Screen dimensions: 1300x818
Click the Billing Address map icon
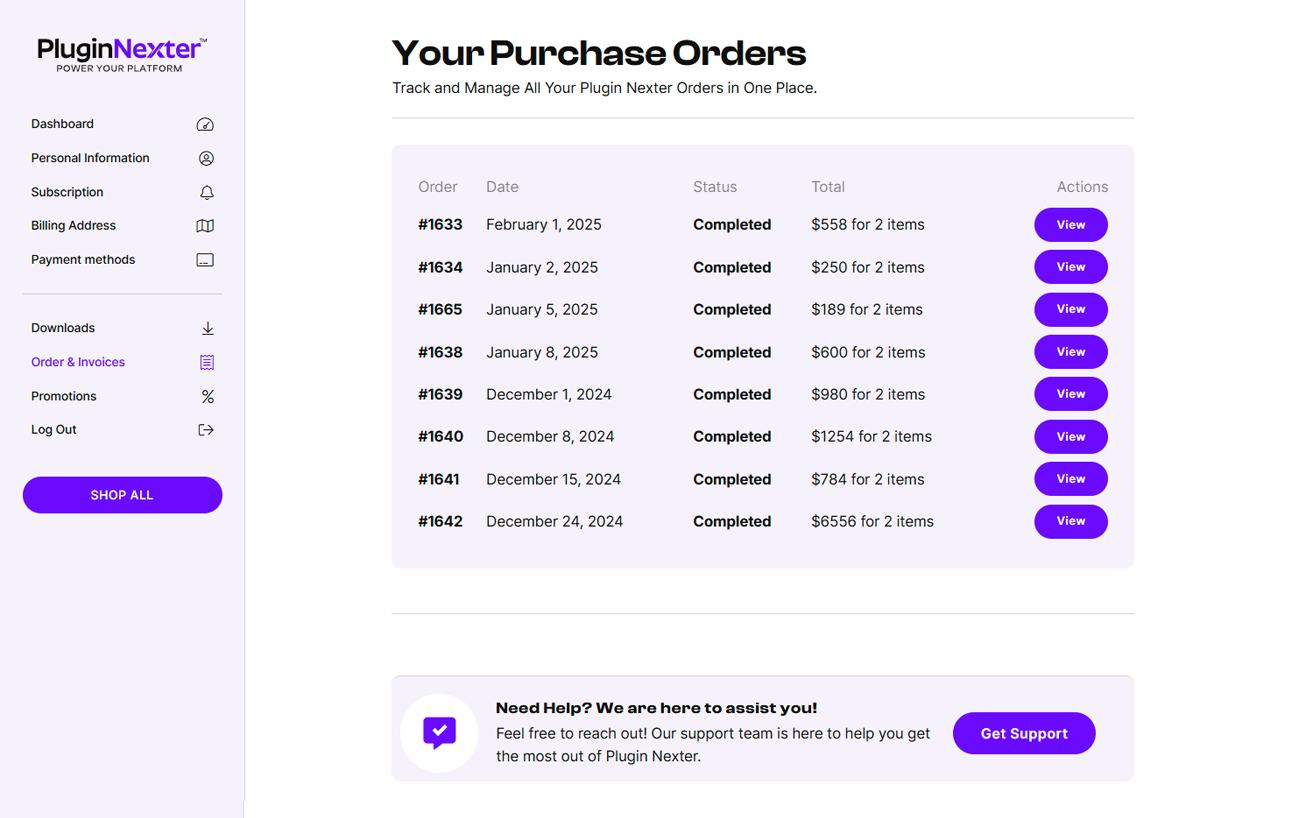[x=205, y=226]
